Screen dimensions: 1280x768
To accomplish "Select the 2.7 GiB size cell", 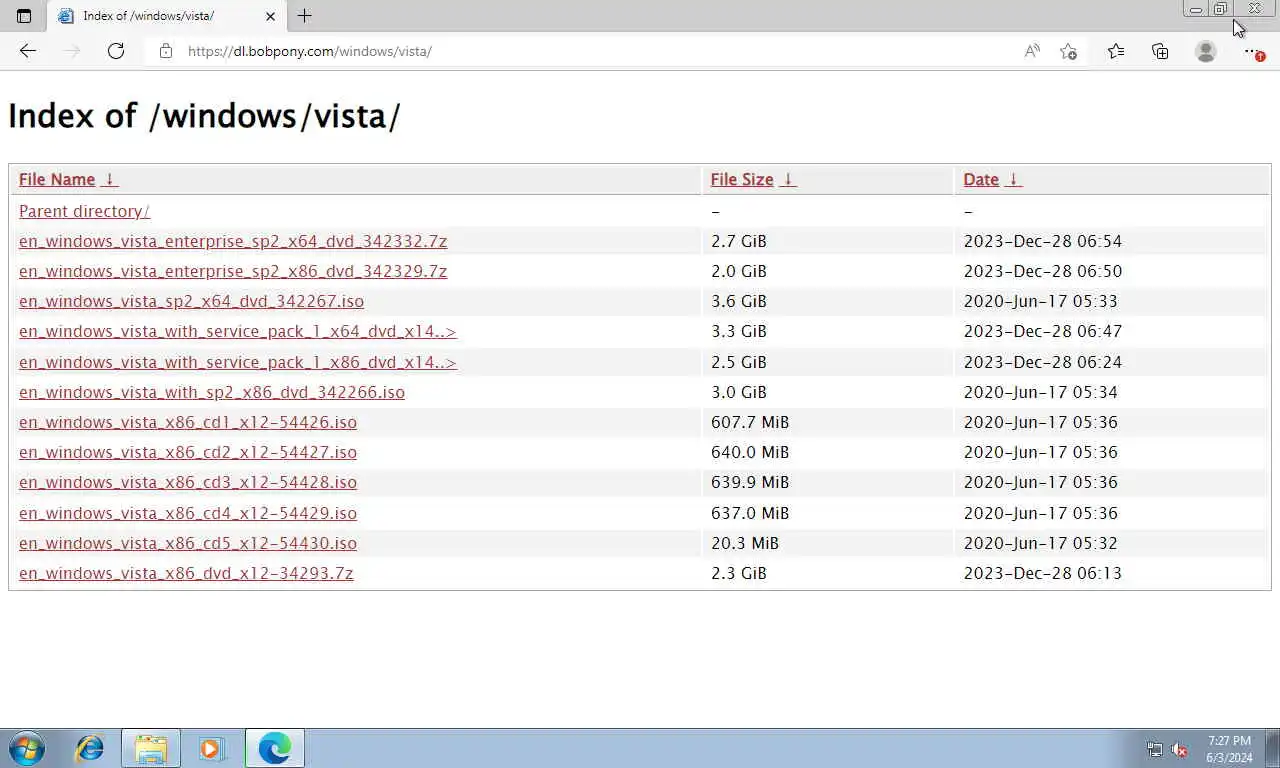I will point(739,241).
